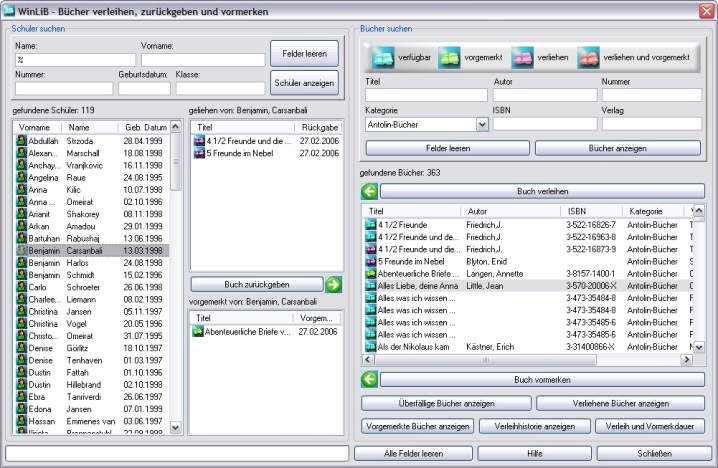Click green arrow beside 'Buch vormerken'
Image resolution: width=718 pixels, height=468 pixels.
(369, 380)
